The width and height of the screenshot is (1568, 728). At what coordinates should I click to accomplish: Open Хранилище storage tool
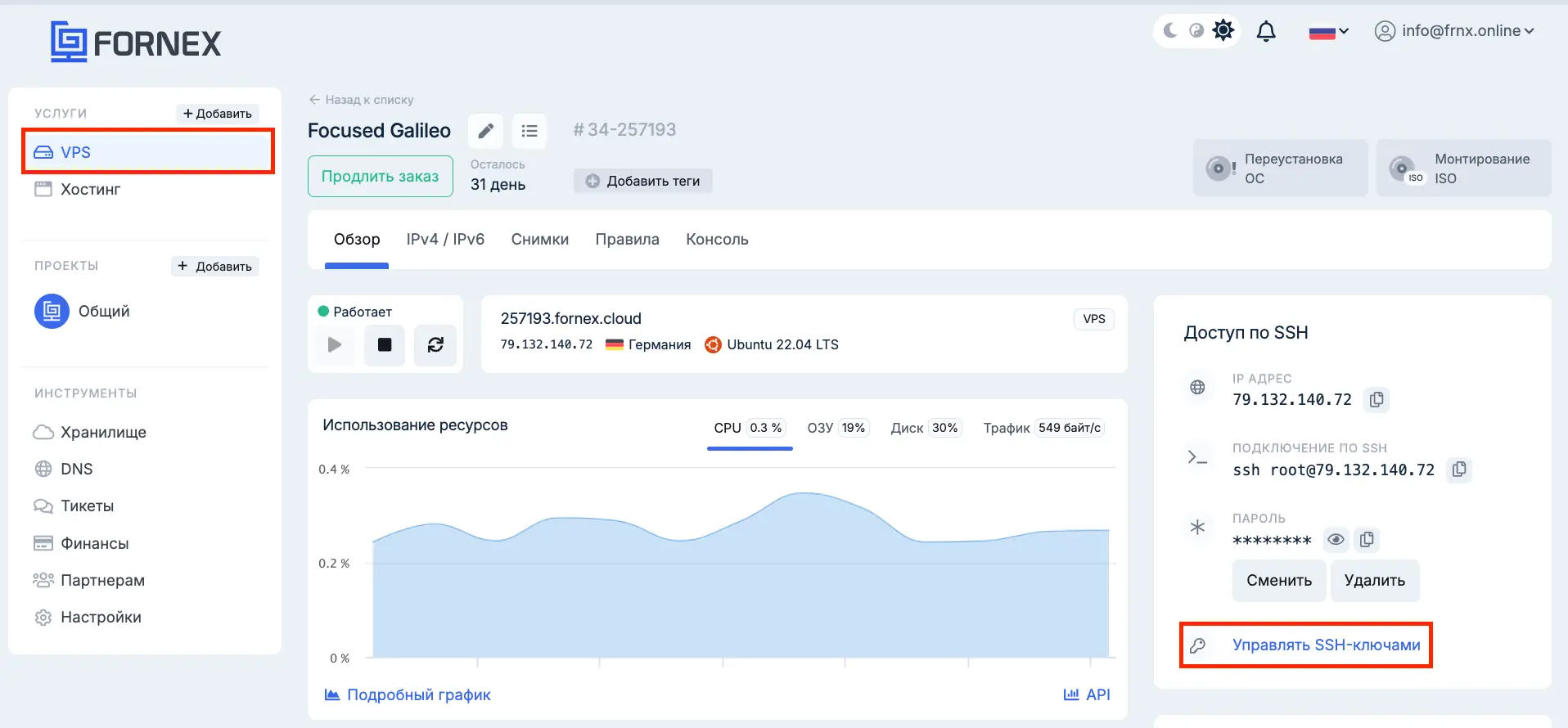point(90,432)
